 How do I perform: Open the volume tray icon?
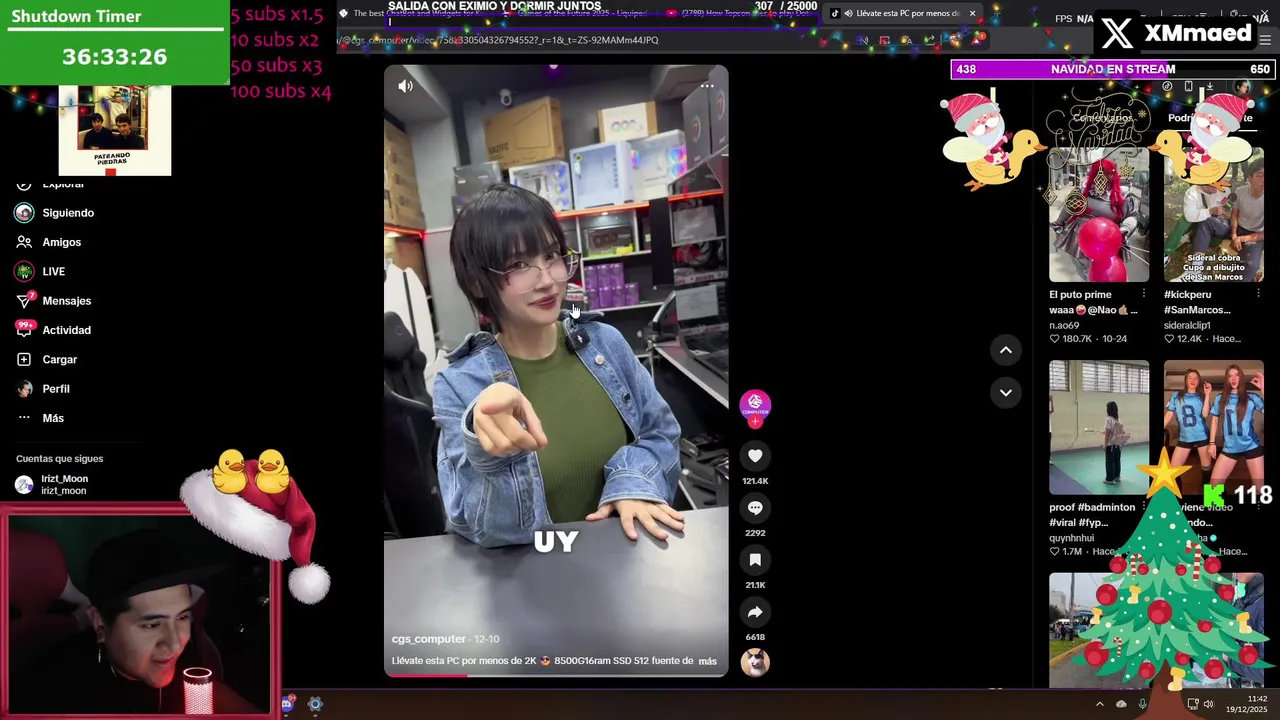1208,704
